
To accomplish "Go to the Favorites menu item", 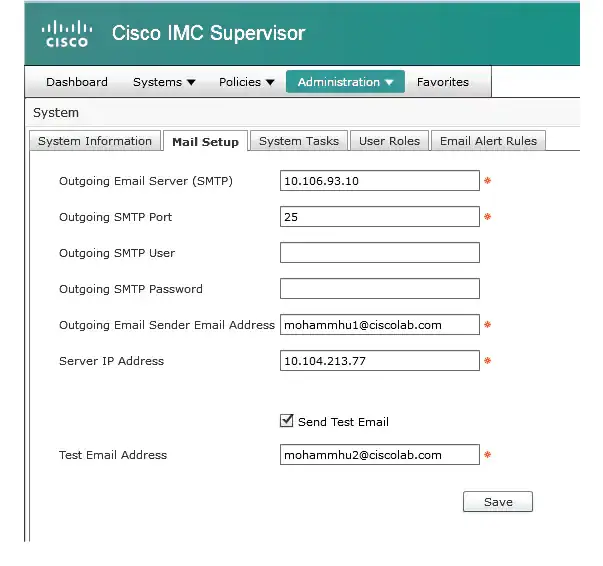I will [443, 82].
